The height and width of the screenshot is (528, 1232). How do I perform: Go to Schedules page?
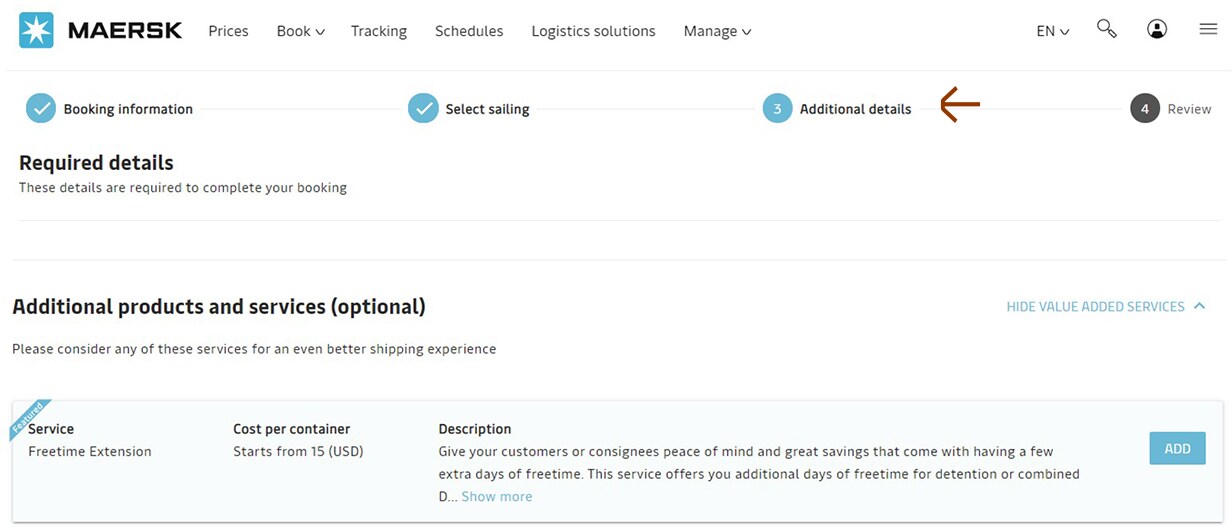coord(469,31)
